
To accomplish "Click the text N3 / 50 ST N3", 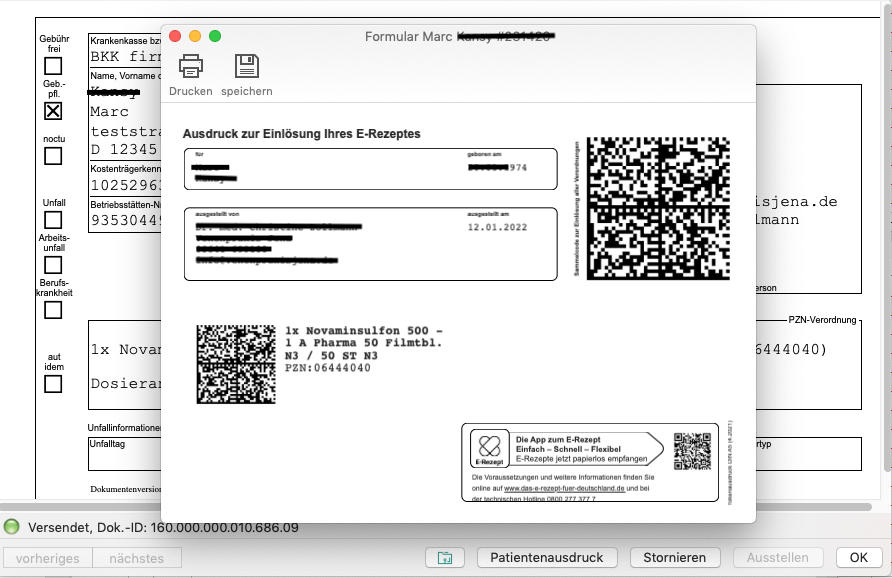I will (x=331, y=356).
